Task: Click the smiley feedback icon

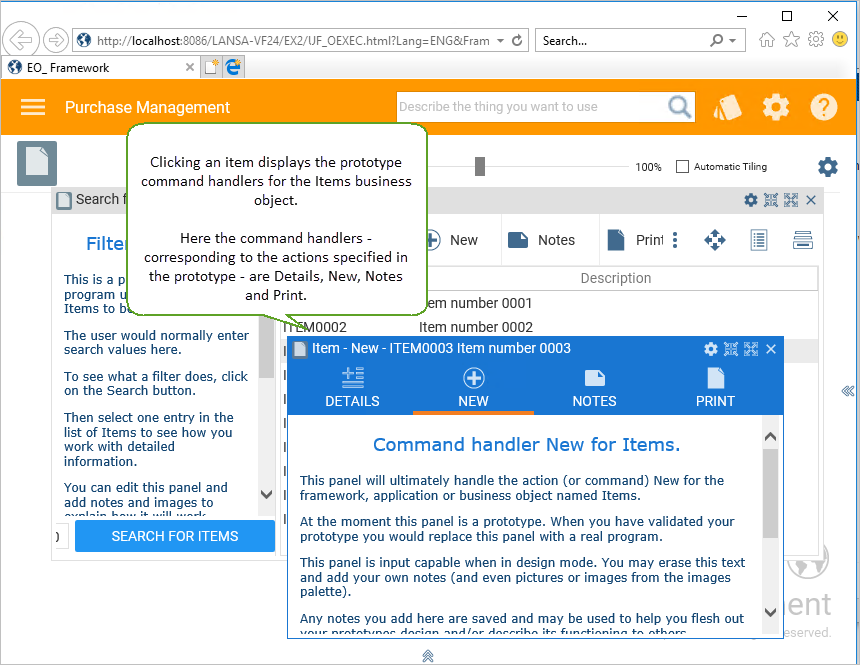Action: tap(840, 39)
